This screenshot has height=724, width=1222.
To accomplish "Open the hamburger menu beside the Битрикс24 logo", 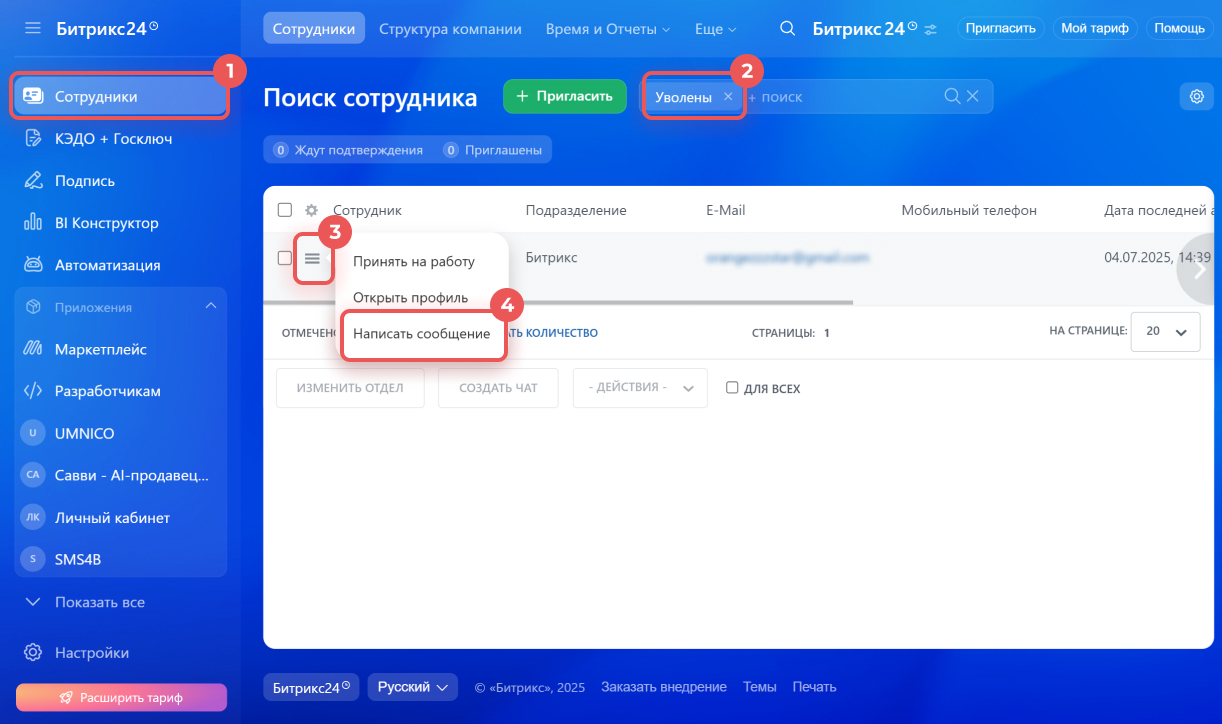I will (33, 28).
